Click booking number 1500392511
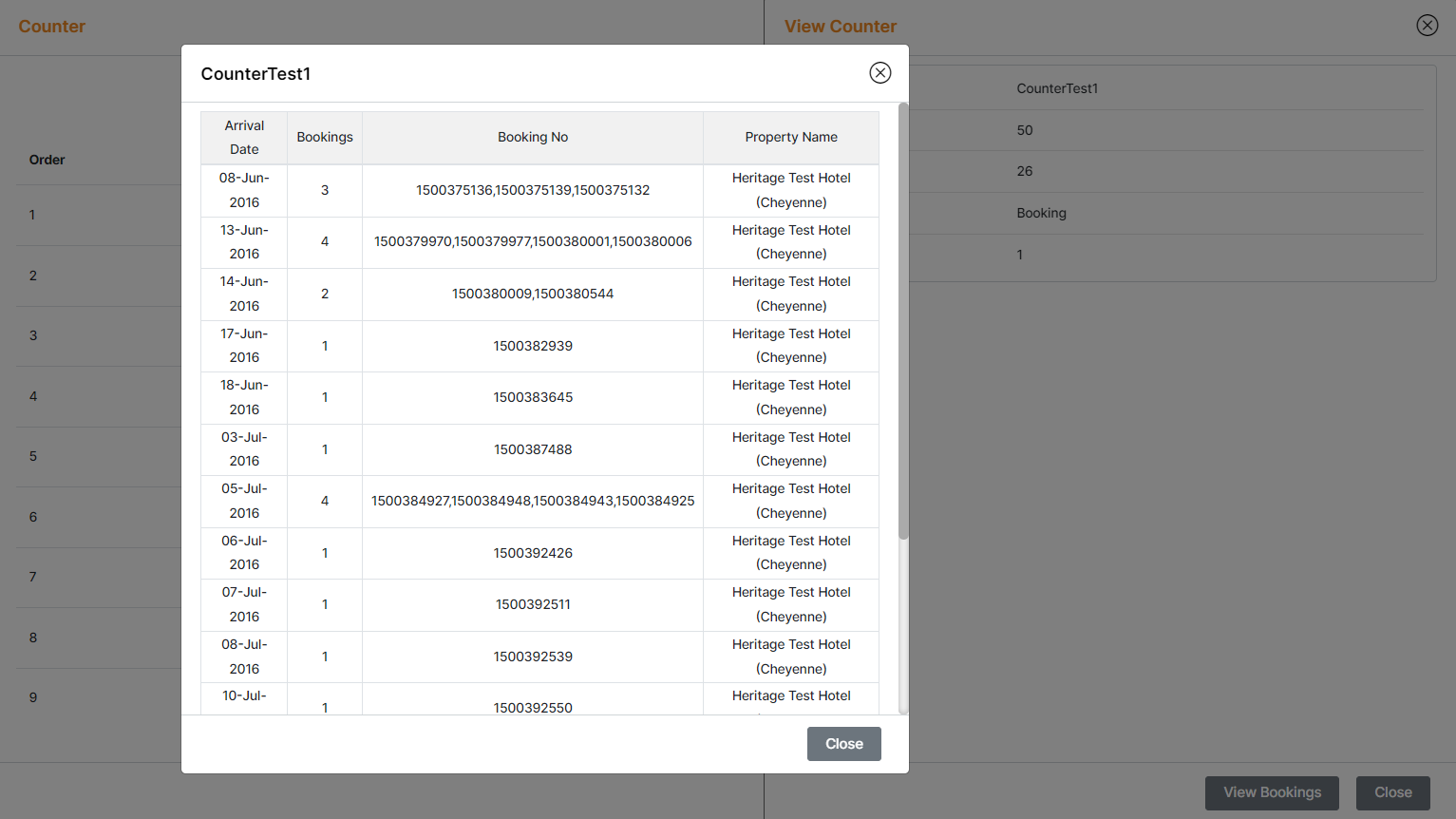1456x819 pixels. coord(533,604)
